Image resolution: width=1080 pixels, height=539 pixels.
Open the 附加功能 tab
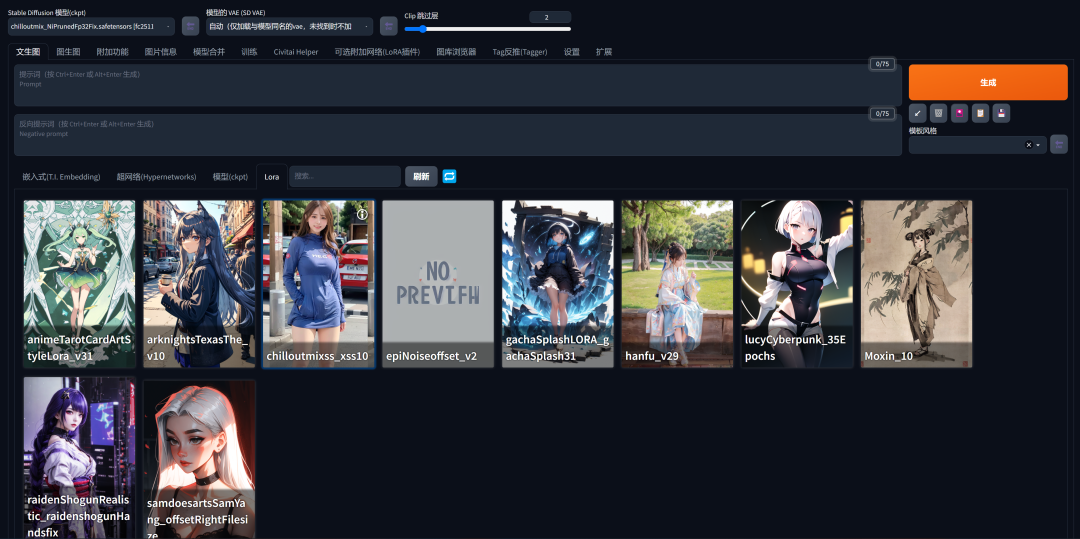[112, 52]
